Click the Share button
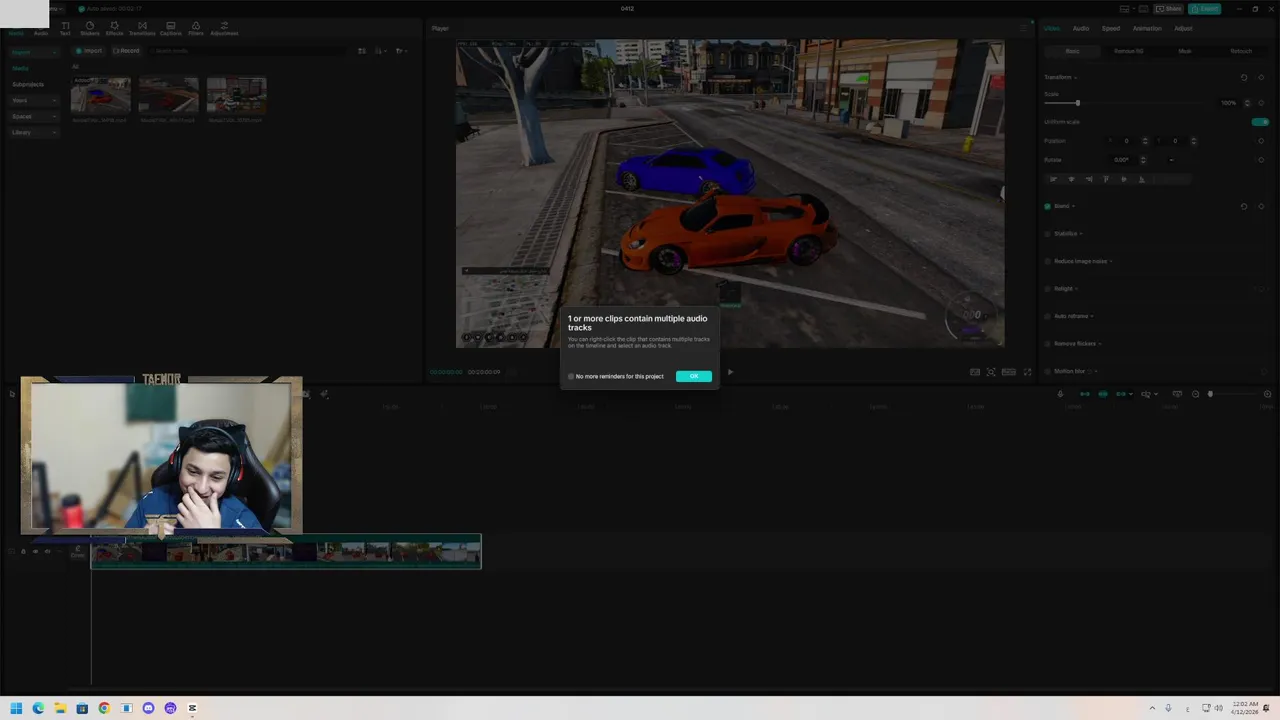The width and height of the screenshot is (1280, 720). [1169, 9]
